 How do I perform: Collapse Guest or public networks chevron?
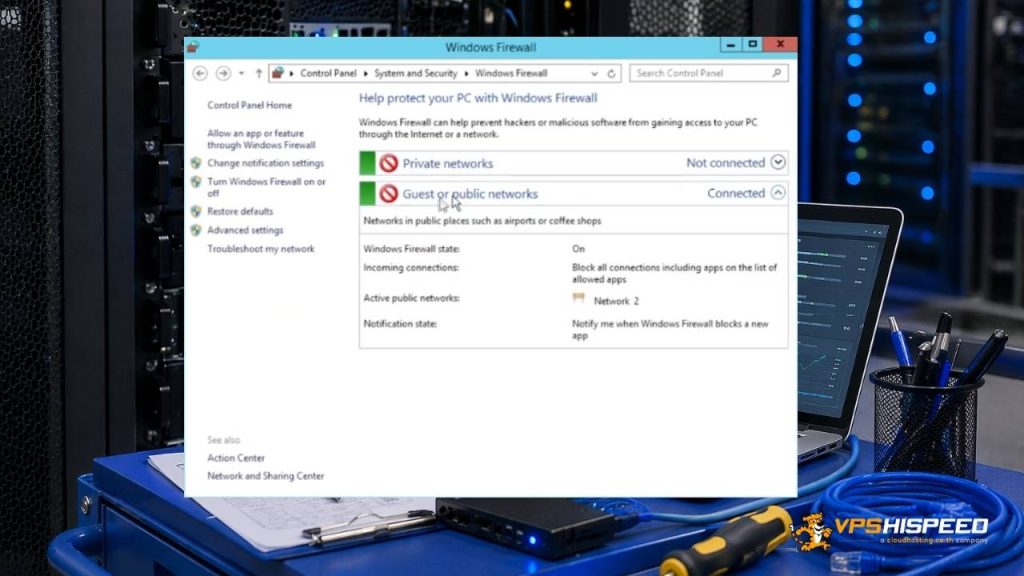pos(778,193)
